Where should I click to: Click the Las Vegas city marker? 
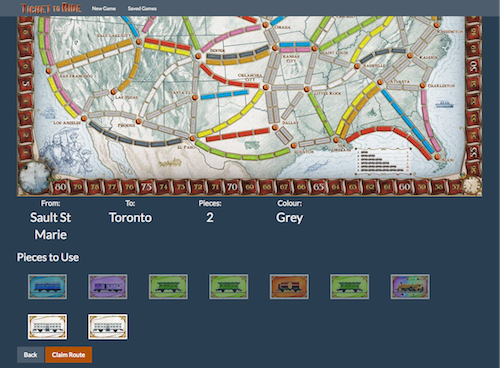(113, 91)
